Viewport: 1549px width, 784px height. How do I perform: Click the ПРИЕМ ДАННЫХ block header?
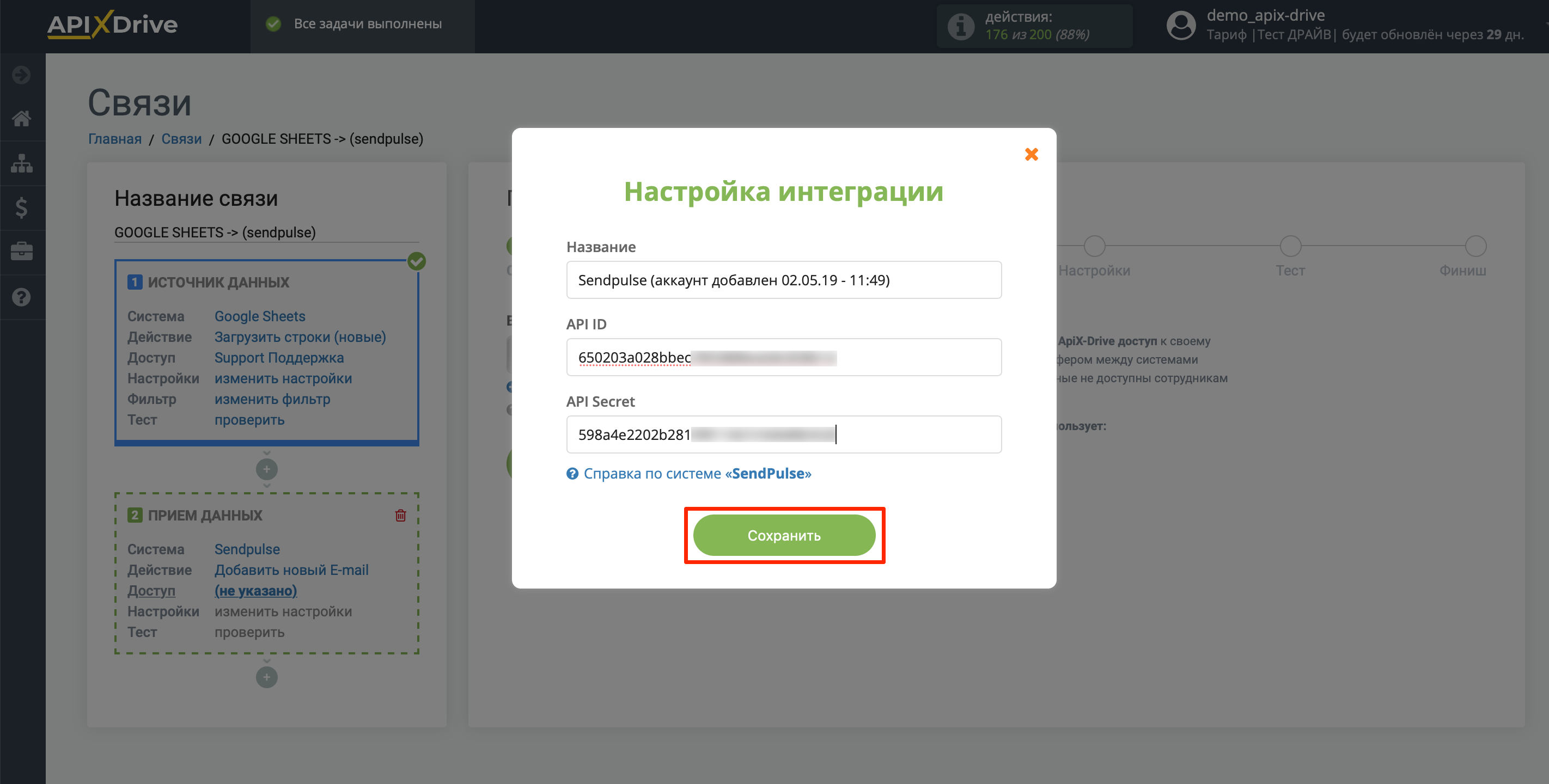(205, 515)
